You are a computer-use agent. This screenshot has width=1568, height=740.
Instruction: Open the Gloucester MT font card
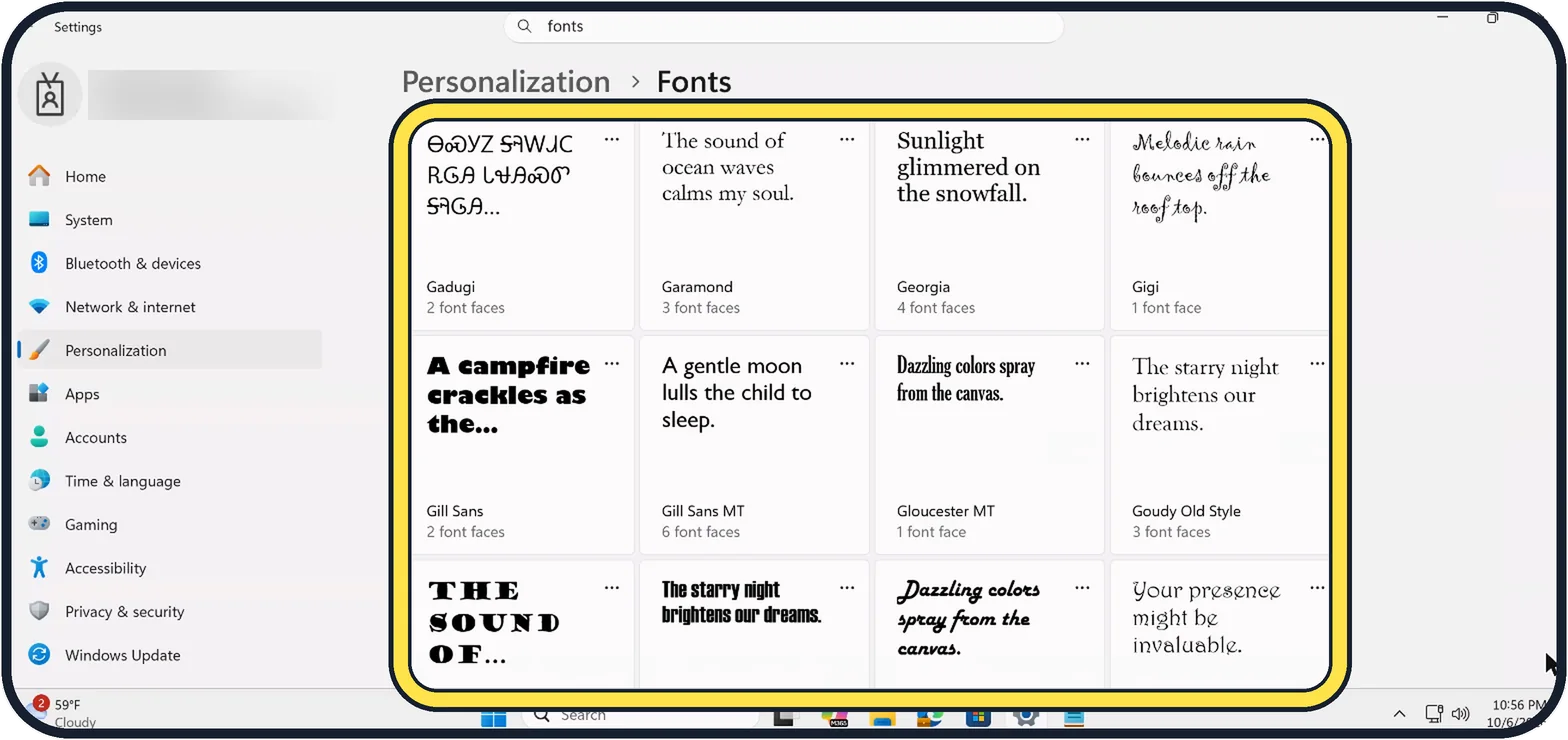coord(990,445)
